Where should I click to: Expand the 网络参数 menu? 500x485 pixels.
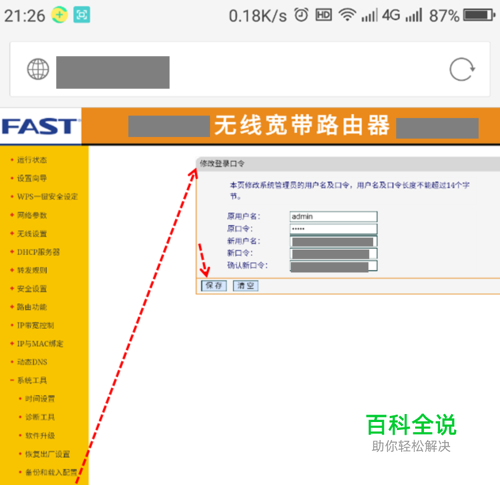click(x=32, y=215)
